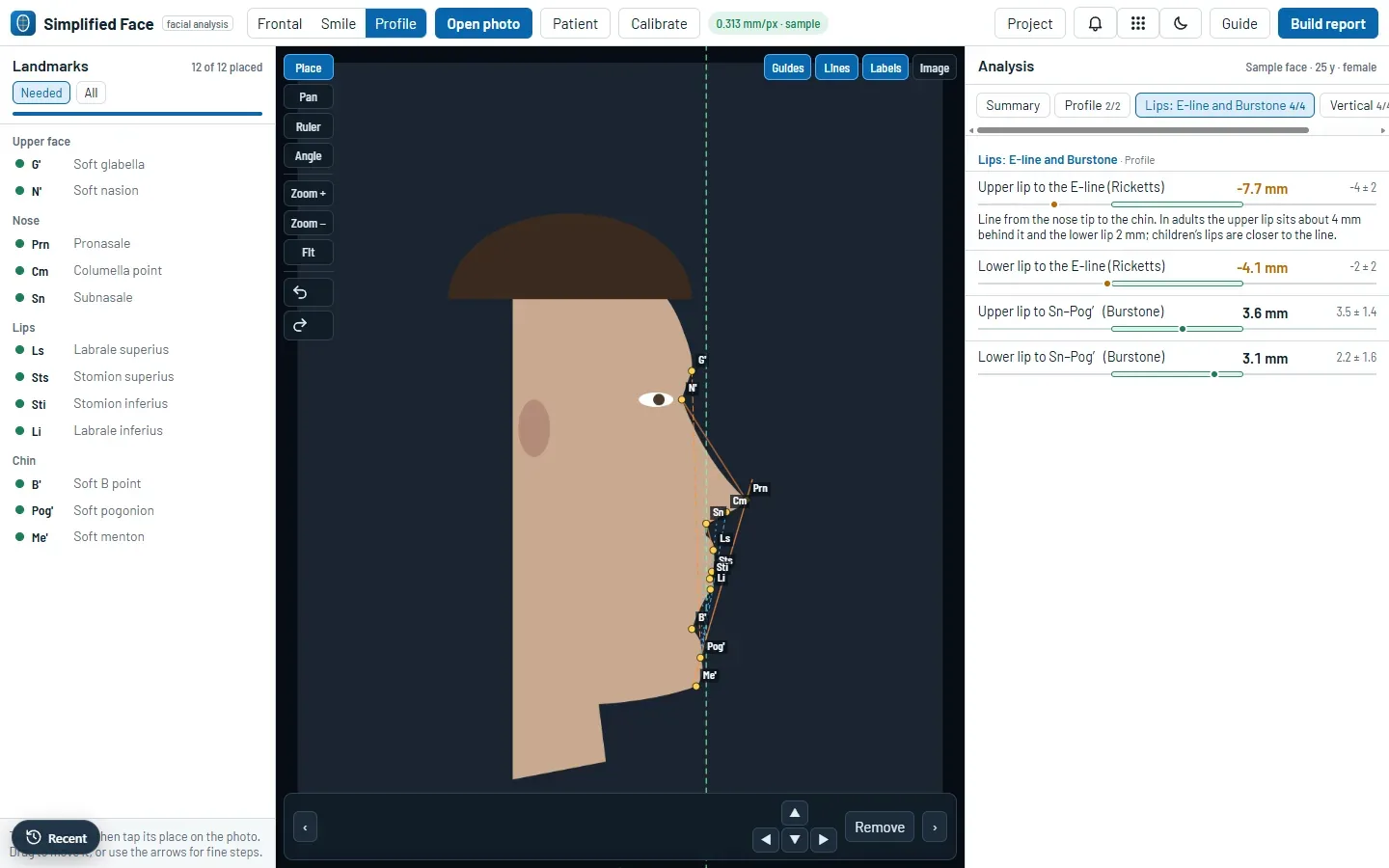Nudge landmark right with arrow
The height and width of the screenshot is (868, 1389).
[x=823, y=839]
